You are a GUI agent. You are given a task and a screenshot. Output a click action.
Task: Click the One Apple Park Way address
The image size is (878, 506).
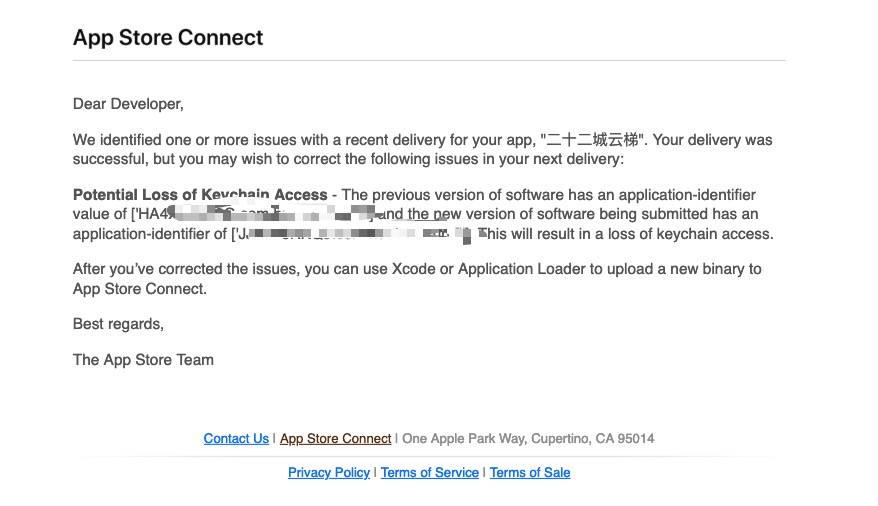coord(528,439)
